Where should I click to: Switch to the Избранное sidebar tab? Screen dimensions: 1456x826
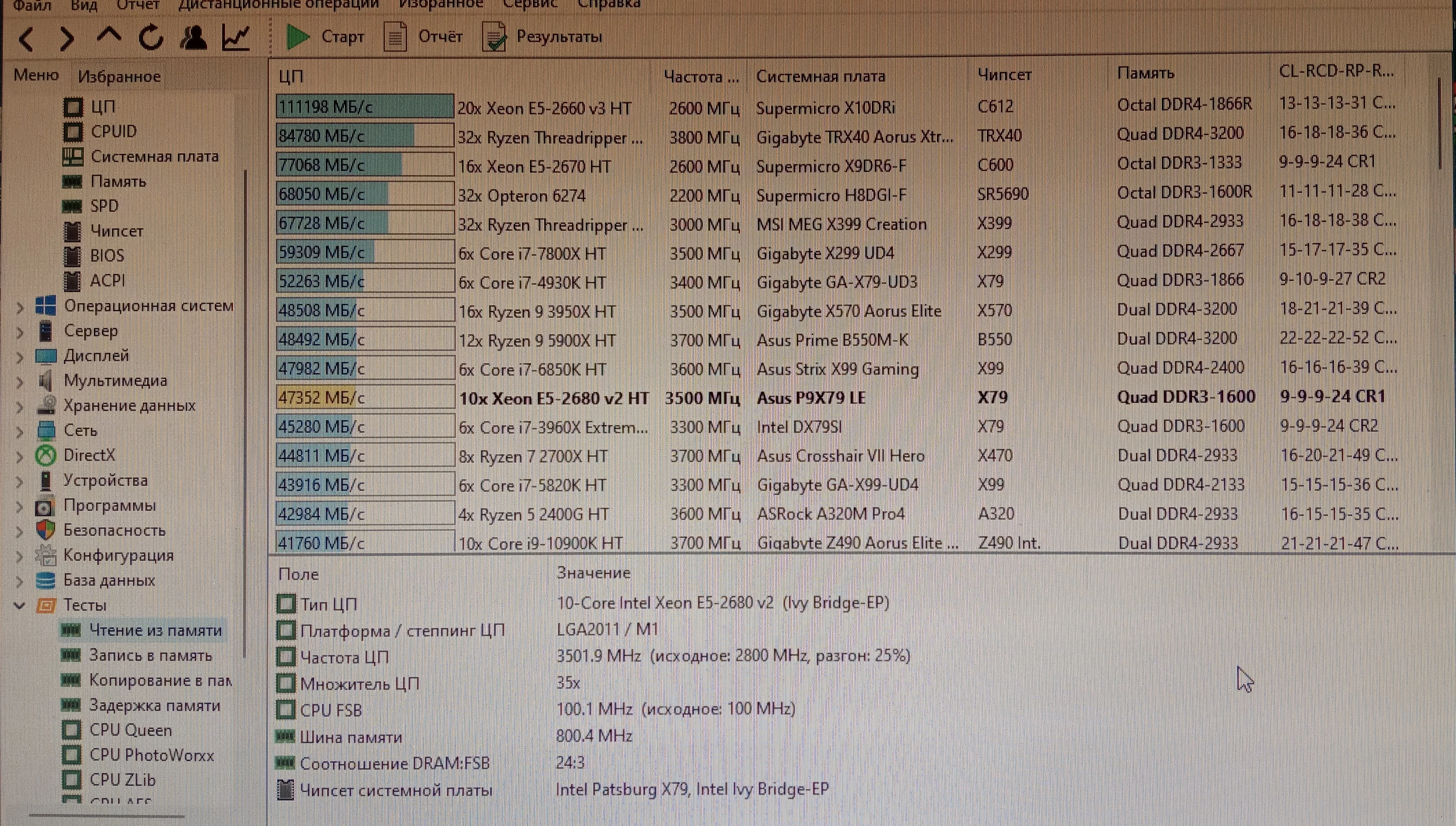(x=119, y=76)
